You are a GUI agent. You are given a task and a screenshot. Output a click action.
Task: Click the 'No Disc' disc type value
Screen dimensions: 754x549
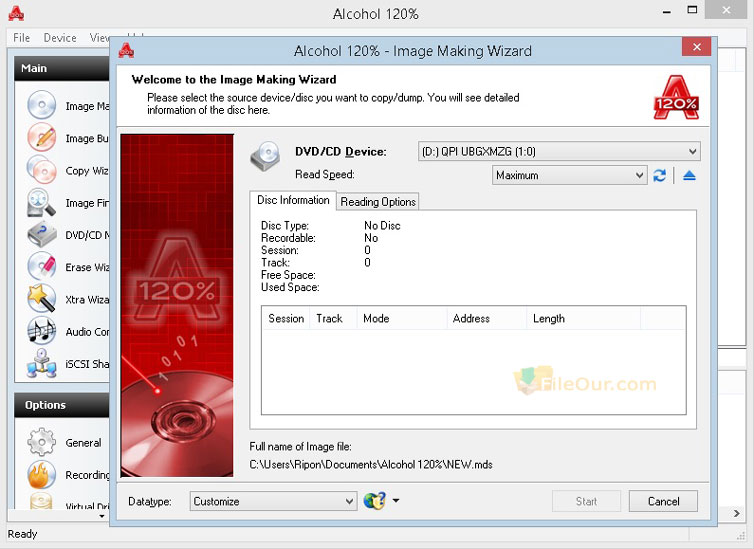point(382,225)
